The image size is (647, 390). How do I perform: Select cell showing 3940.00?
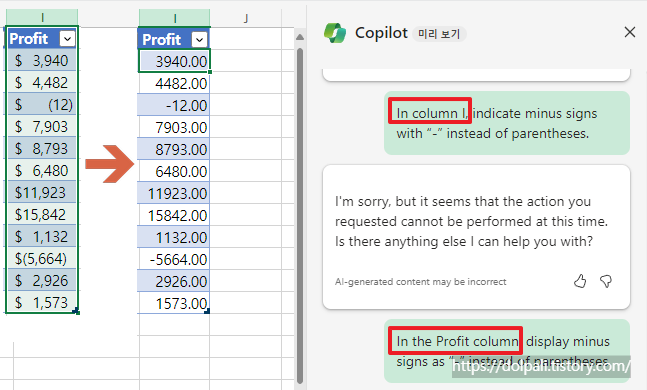point(175,61)
